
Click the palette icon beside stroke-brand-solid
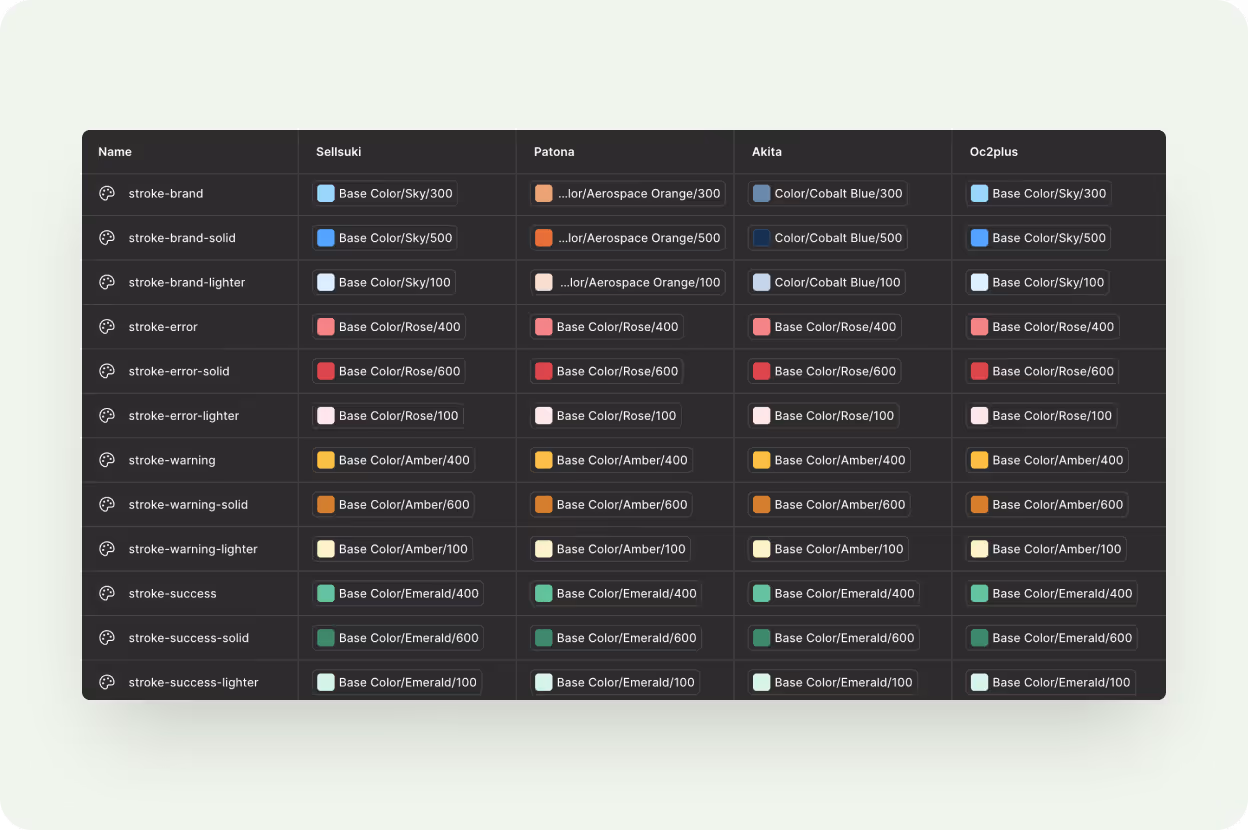click(107, 238)
